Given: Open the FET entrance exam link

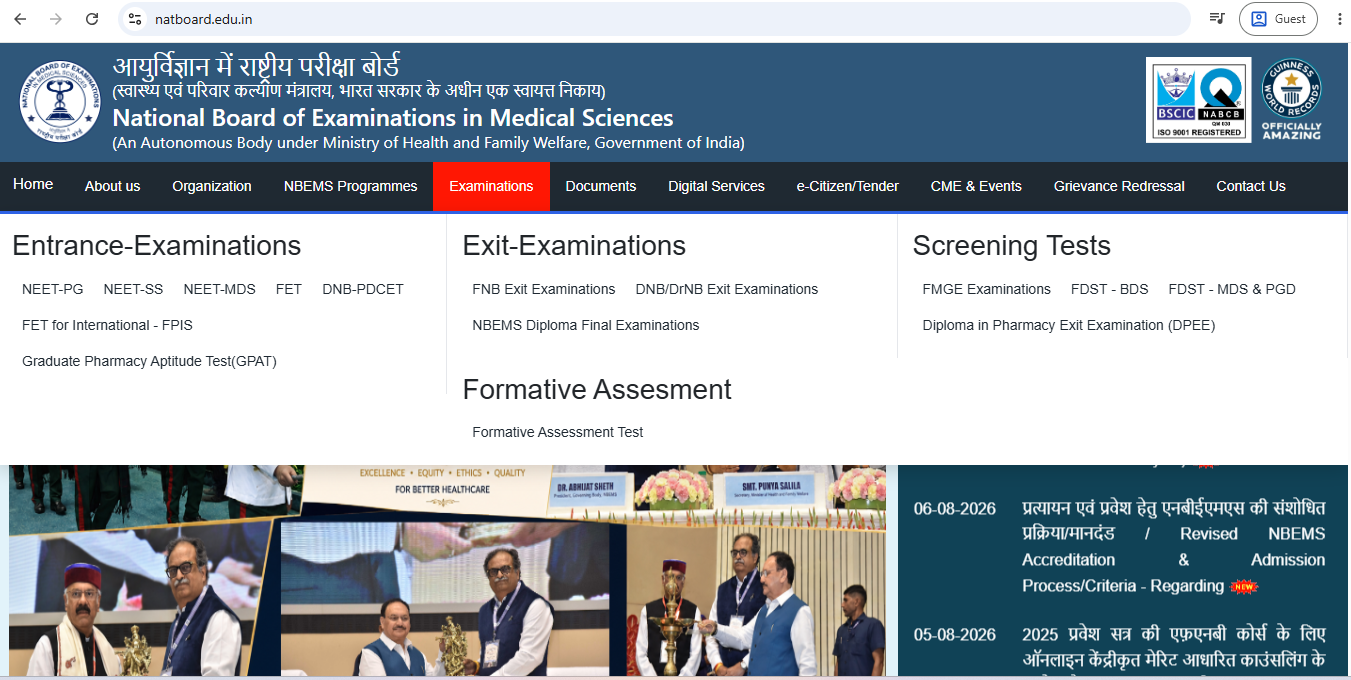Looking at the screenshot, I should [x=289, y=289].
